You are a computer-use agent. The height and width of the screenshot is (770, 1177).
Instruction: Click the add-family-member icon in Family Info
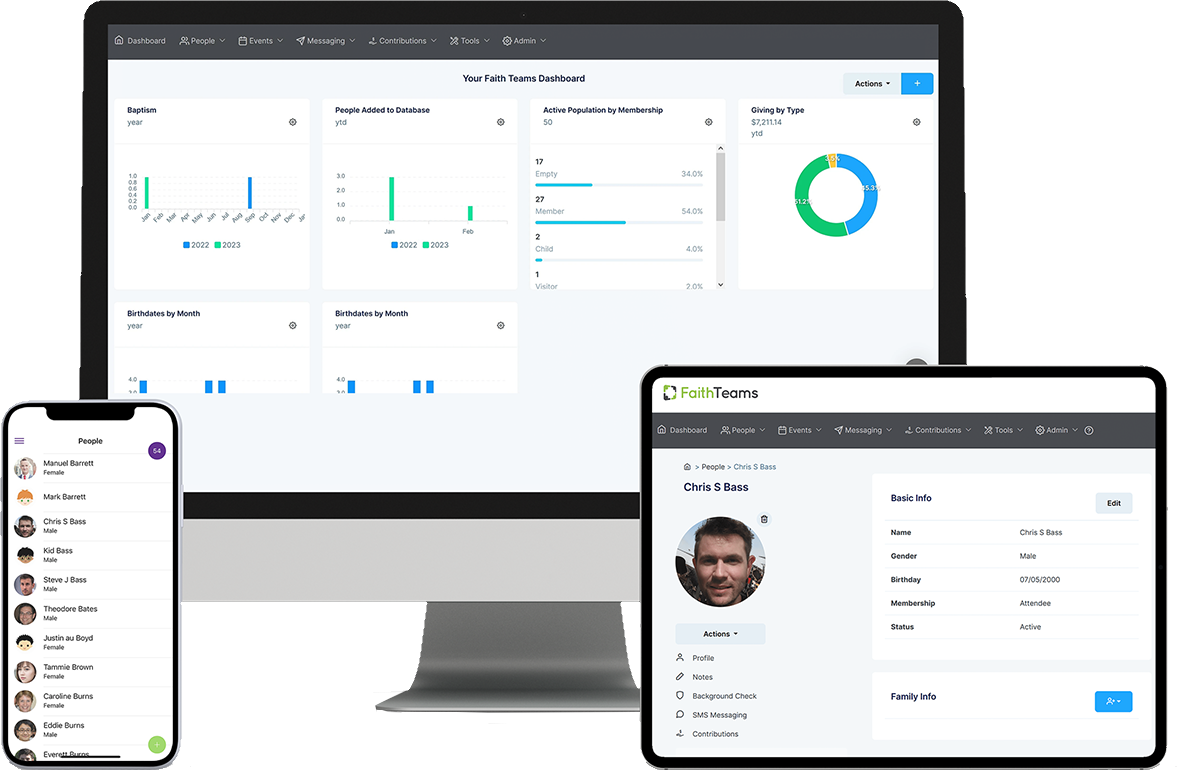pyautogui.click(x=1113, y=701)
